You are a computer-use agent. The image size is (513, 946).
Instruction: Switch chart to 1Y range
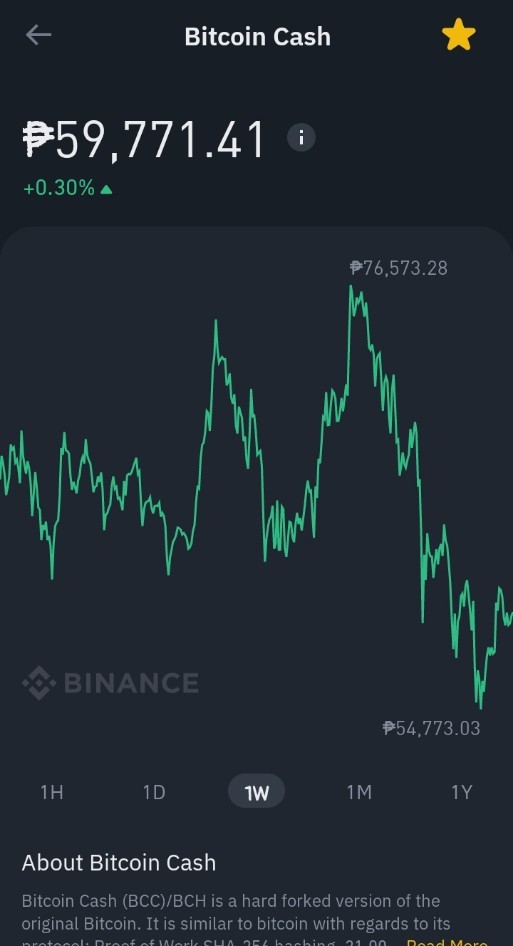pos(462,792)
